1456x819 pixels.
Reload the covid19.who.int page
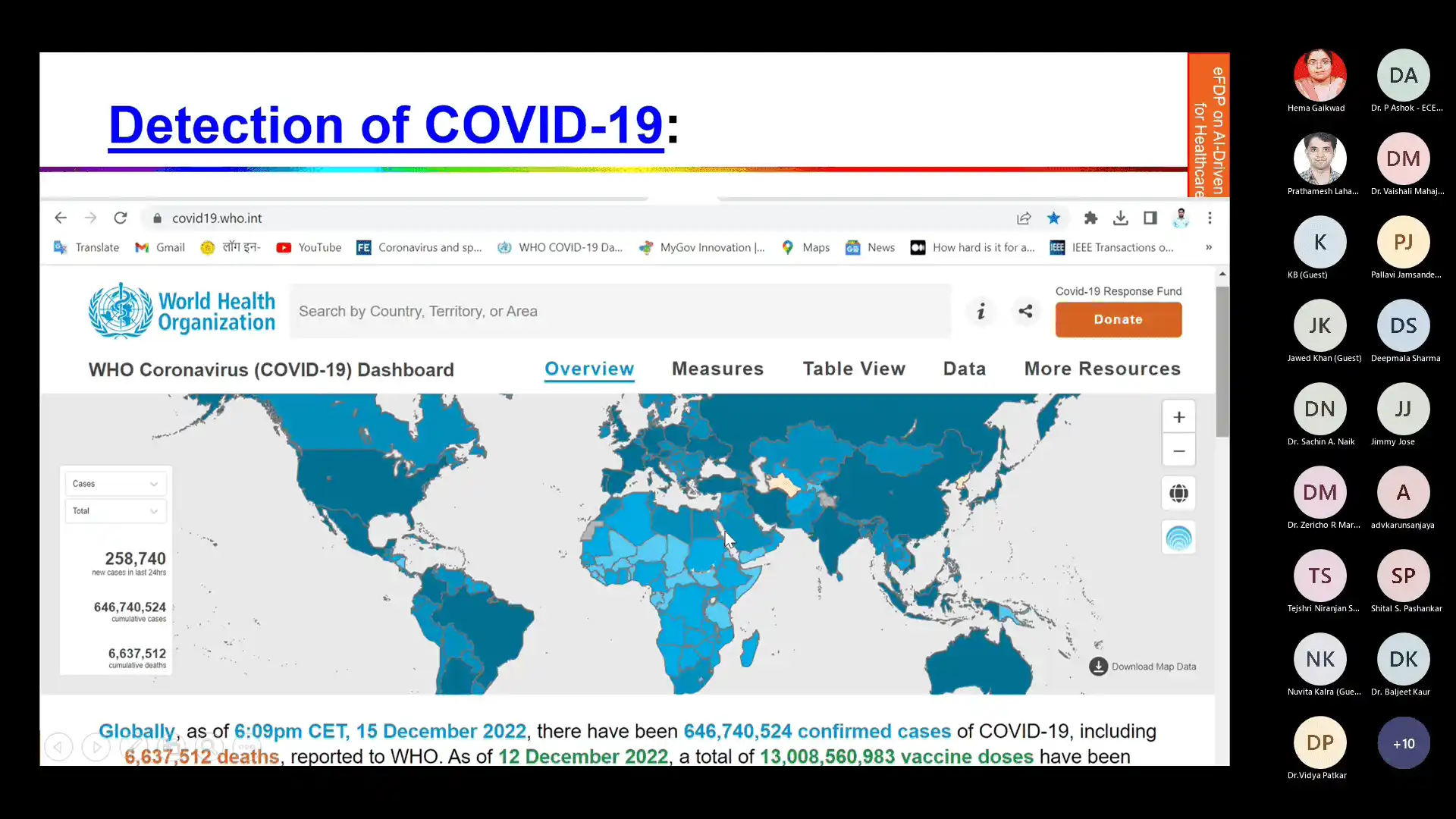tap(121, 218)
